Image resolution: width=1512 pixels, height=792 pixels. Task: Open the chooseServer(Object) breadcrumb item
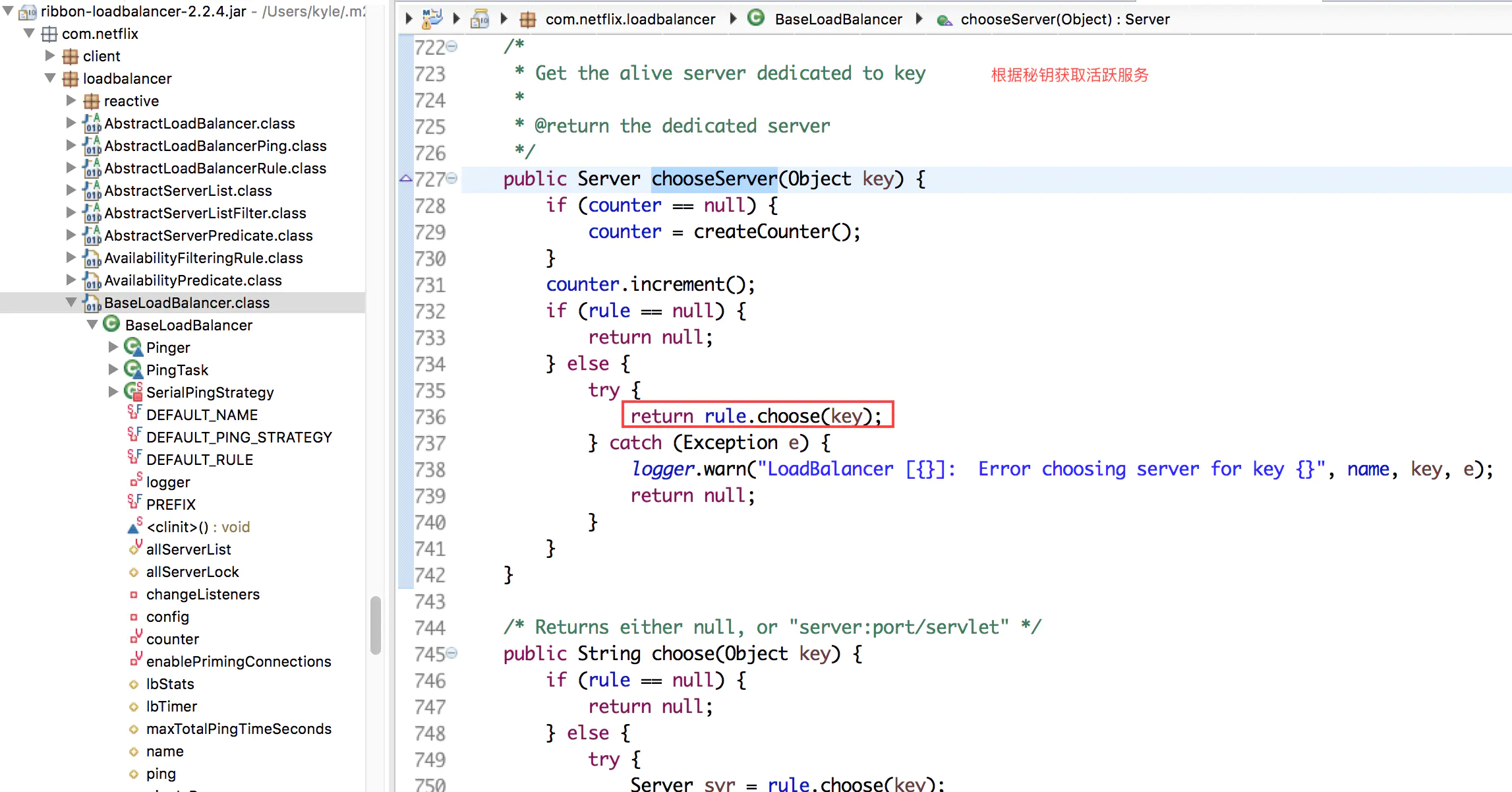pos(1064,19)
